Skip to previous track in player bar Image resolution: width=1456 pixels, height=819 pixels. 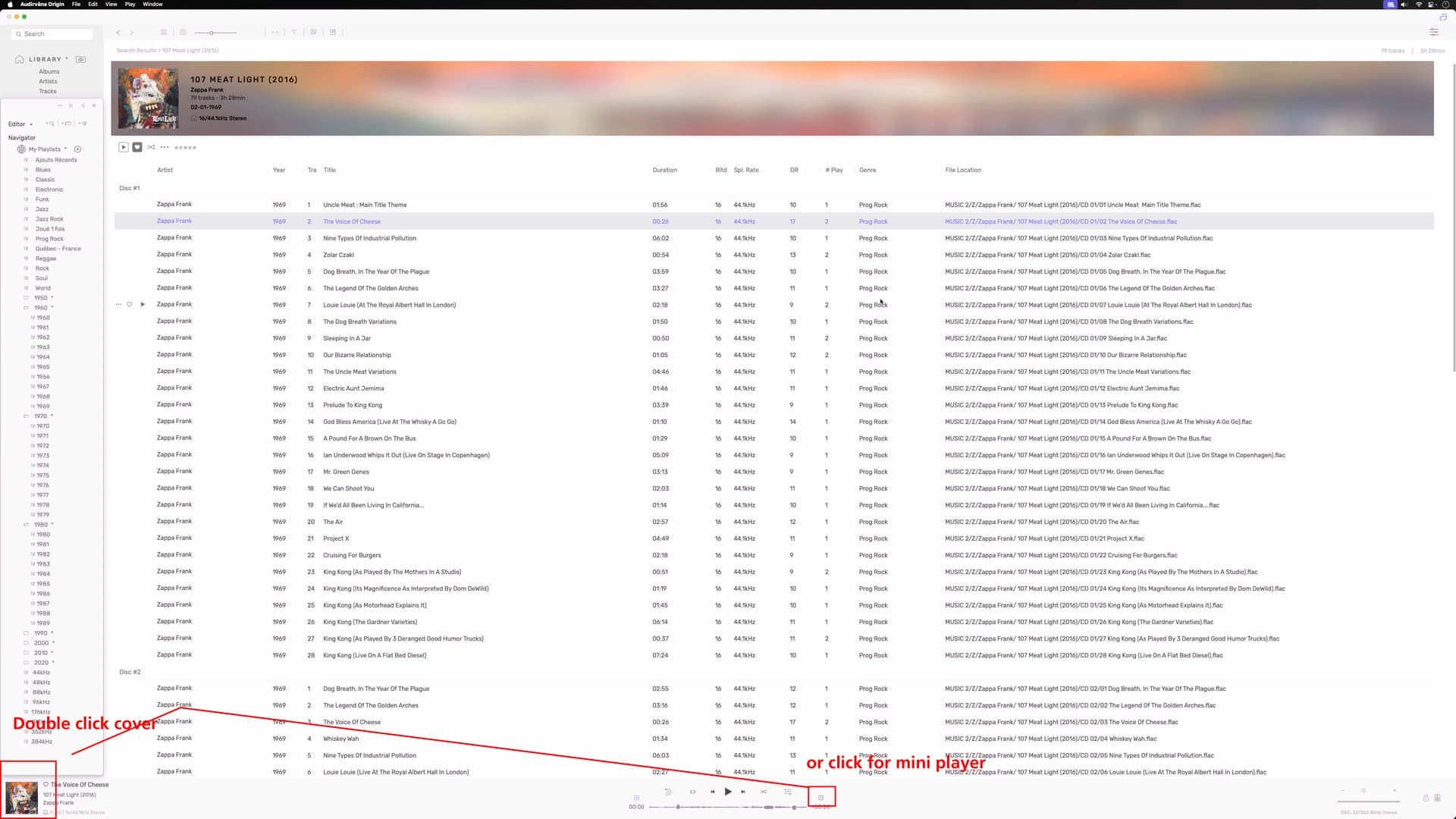pyautogui.click(x=712, y=792)
